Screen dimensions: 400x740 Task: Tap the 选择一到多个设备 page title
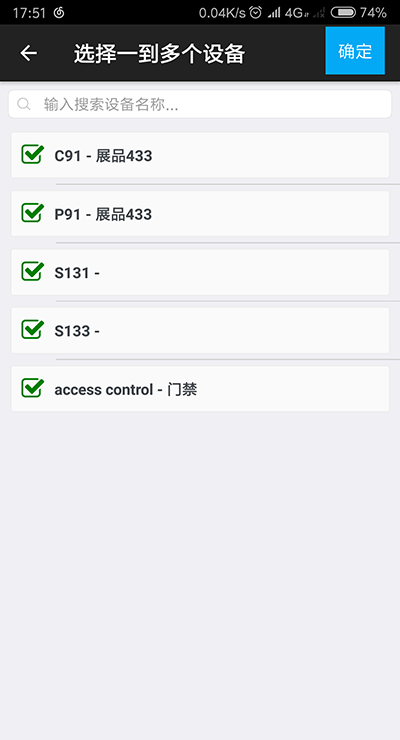click(159, 54)
